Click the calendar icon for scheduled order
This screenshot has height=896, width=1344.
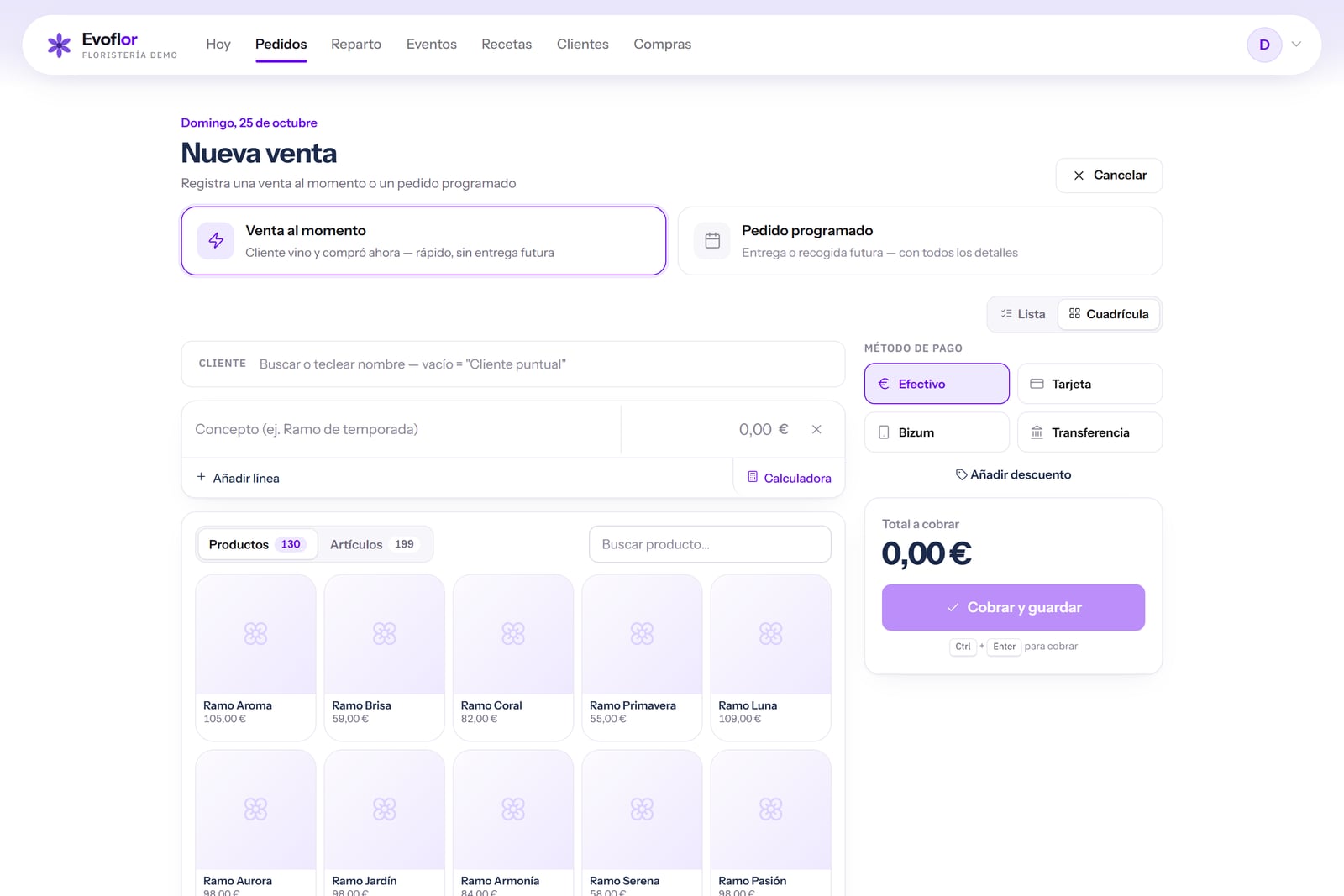pyautogui.click(x=712, y=241)
